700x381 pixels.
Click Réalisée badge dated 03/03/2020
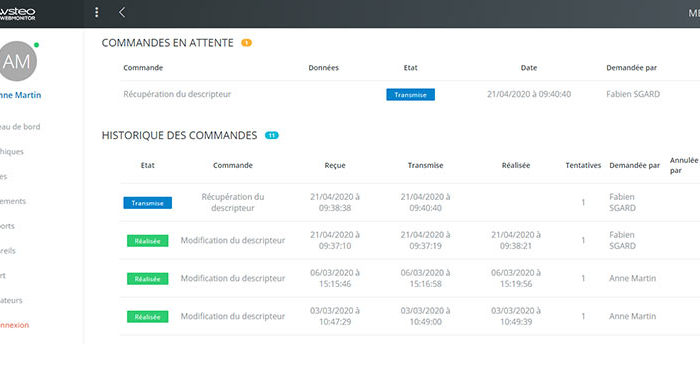147,317
